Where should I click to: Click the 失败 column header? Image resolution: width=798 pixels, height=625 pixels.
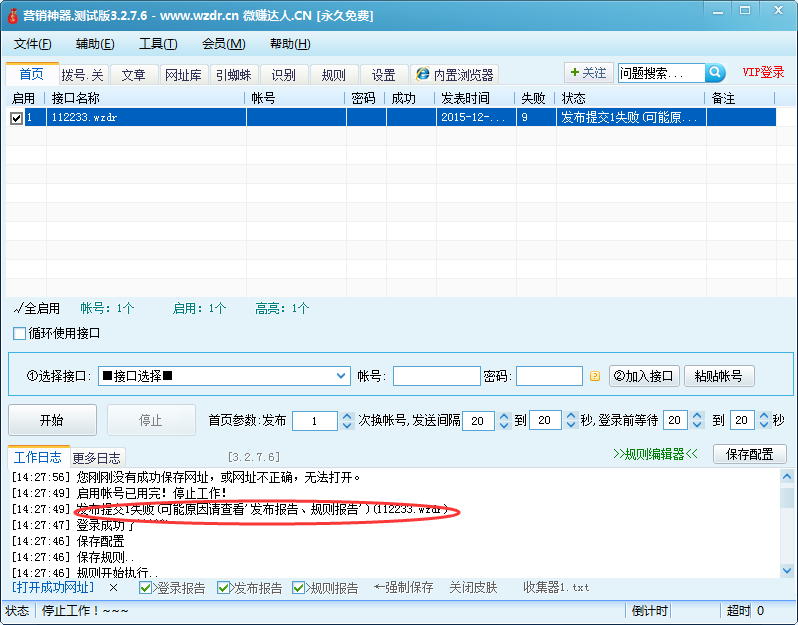click(535, 98)
